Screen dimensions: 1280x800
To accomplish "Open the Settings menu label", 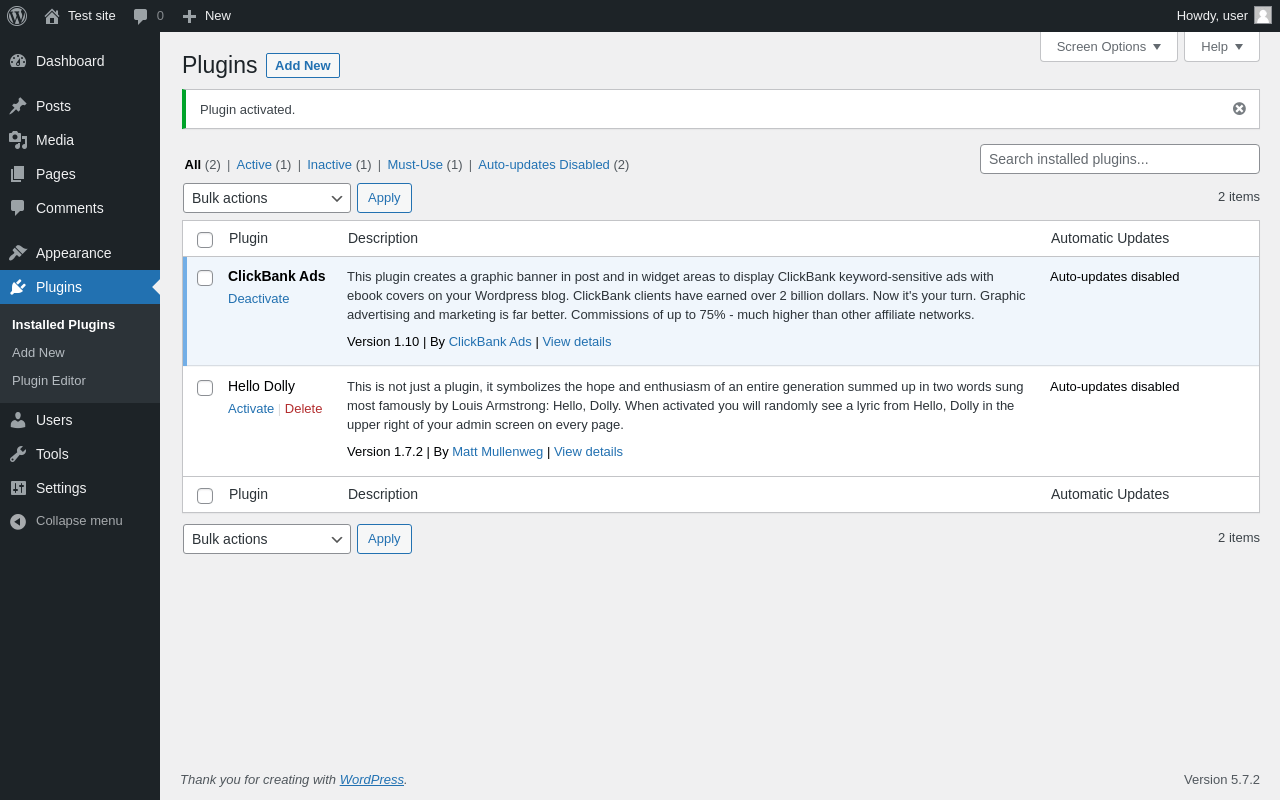I will 61,488.
